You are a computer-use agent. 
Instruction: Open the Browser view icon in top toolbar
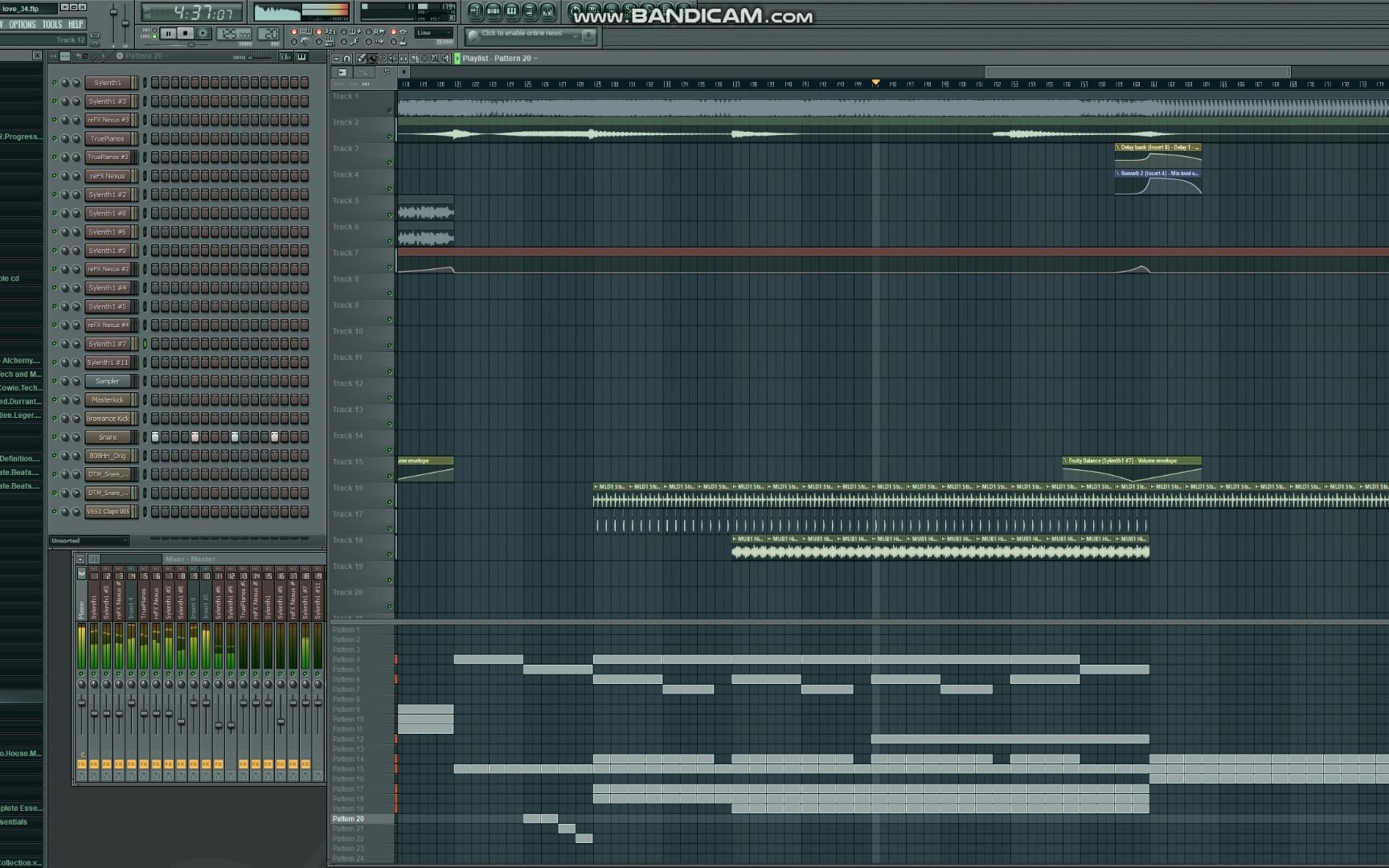pos(529,11)
